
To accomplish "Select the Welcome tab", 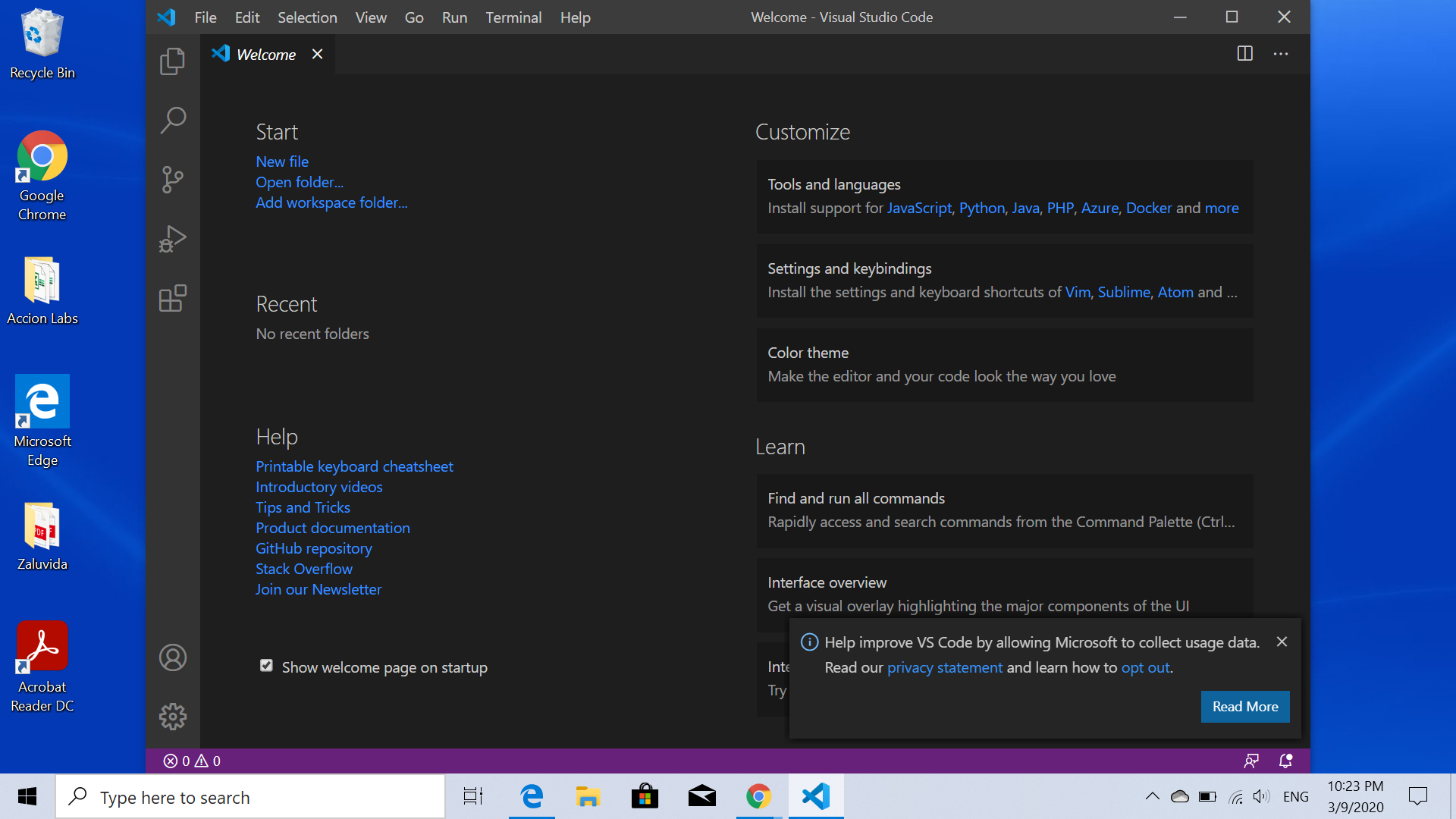I will point(266,54).
